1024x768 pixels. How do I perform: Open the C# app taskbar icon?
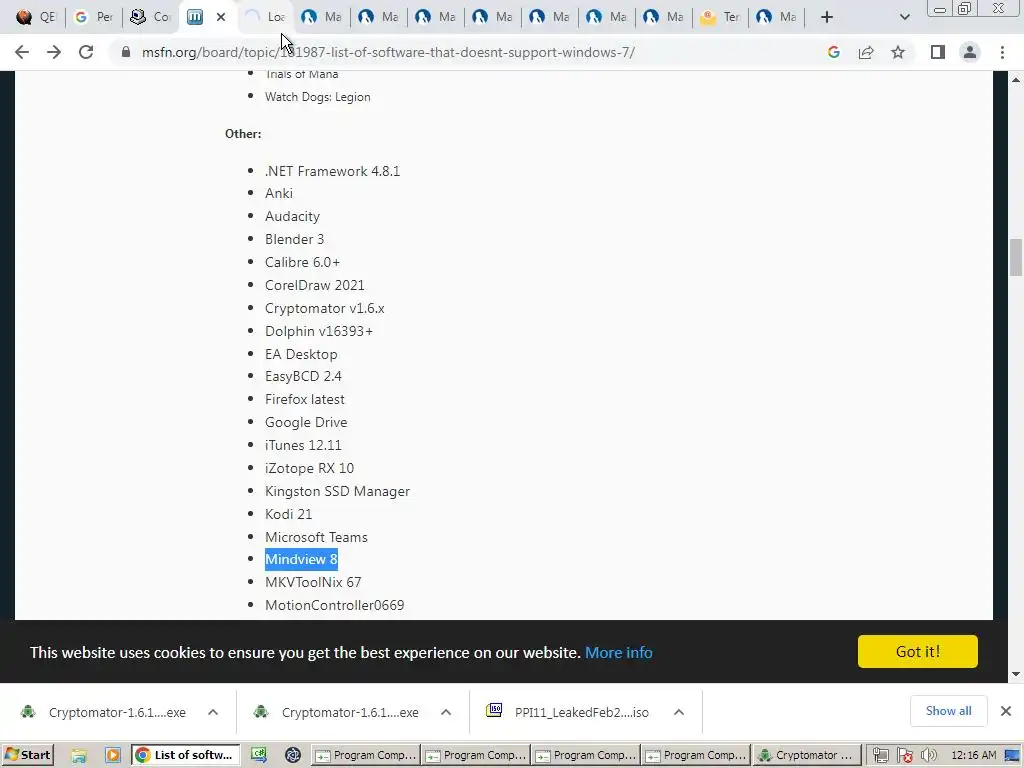coord(259,756)
